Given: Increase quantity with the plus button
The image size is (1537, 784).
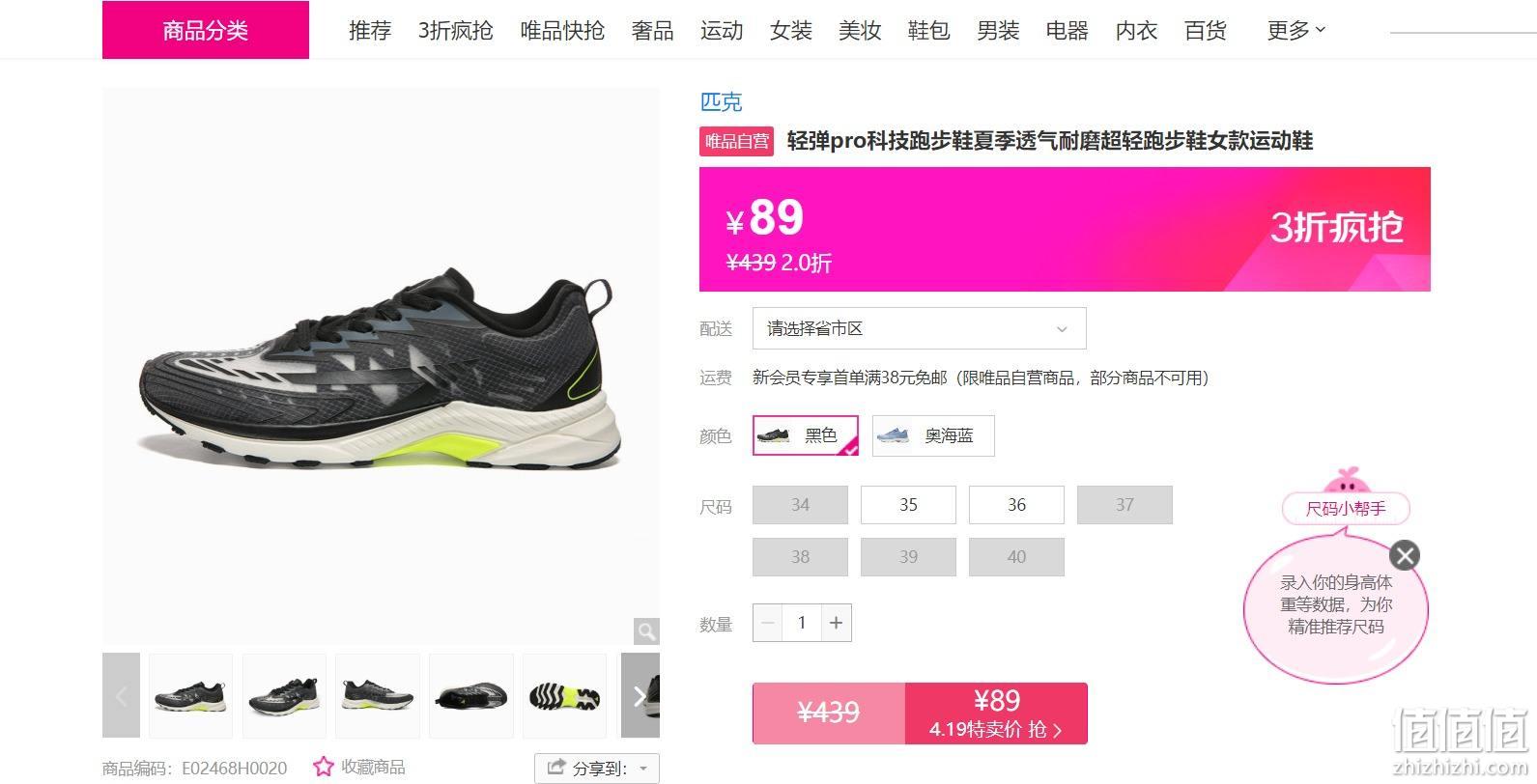Looking at the screenshot, I should pos(837,623).
